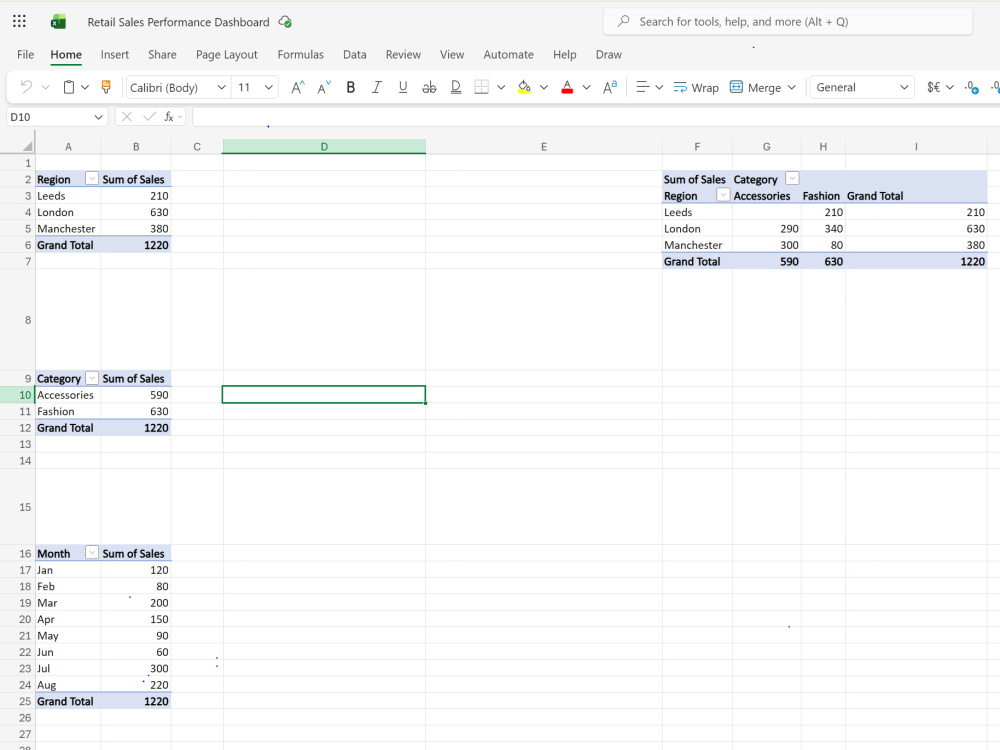Click the select all corner triangle
Screen dimensions: 1000x750
tap(27, 147)
